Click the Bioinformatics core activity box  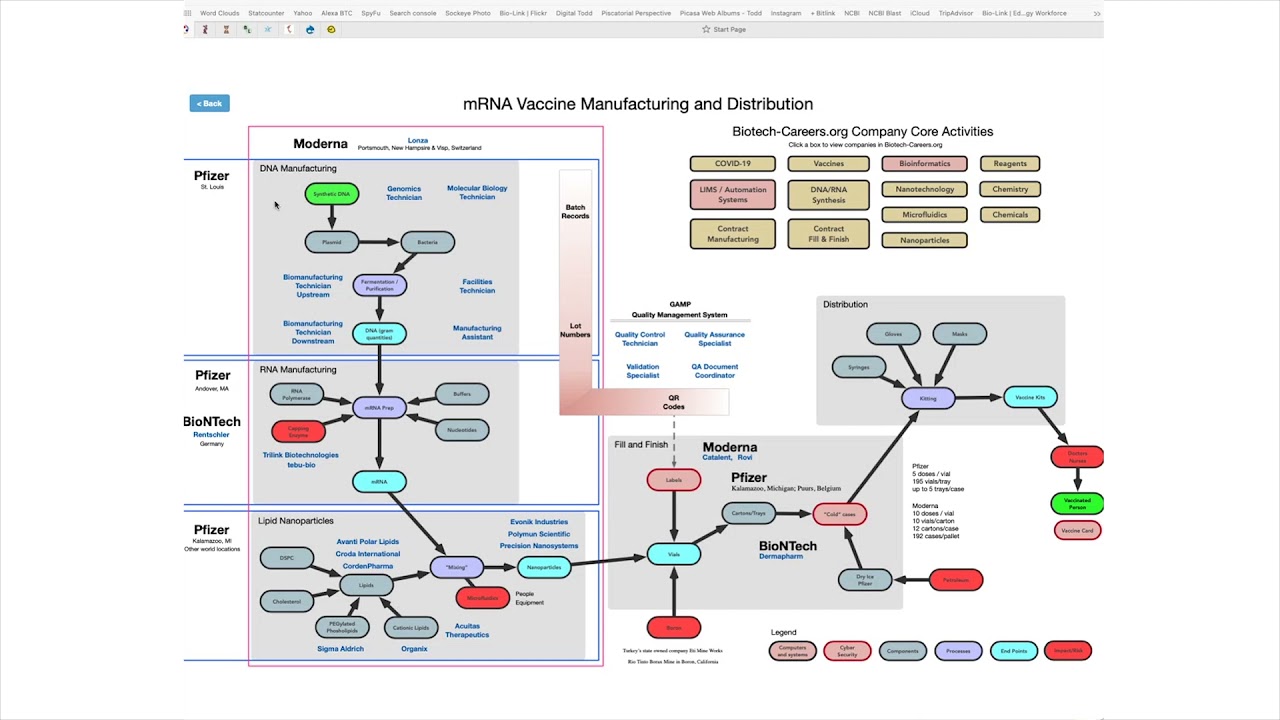(924, 164)
